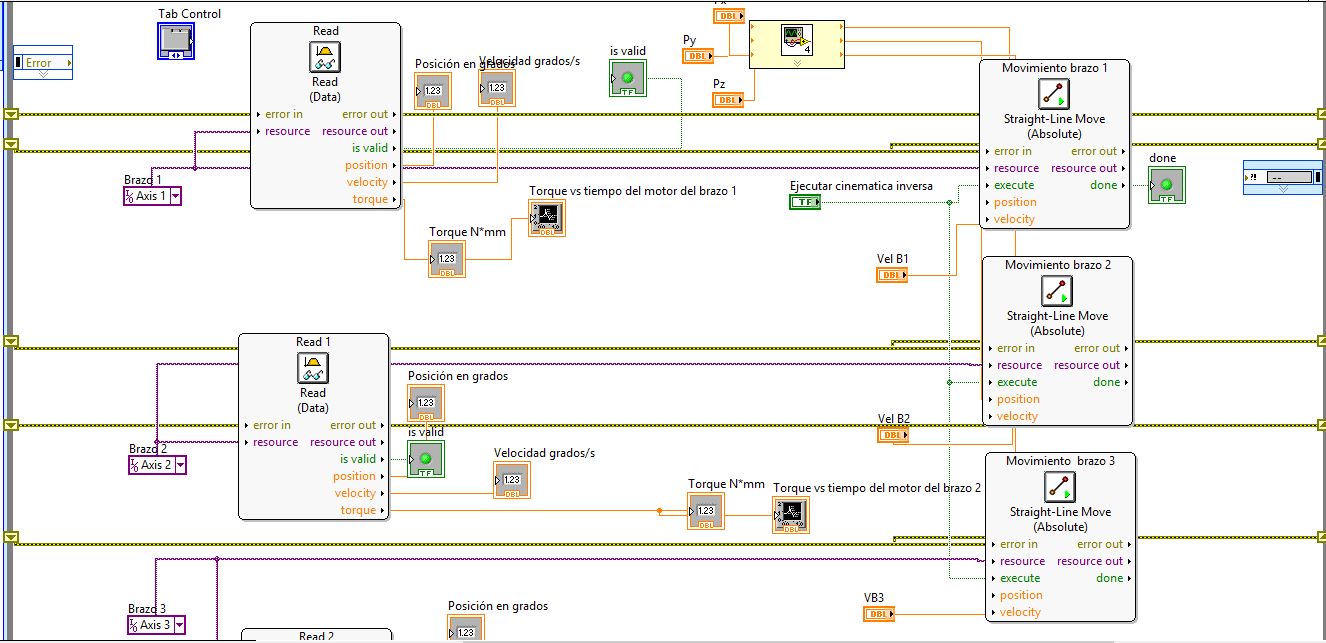Select Movimiento brazo 3 Straight-Line Move icon
The image size is (1326, 643).
pos(1060,487)
